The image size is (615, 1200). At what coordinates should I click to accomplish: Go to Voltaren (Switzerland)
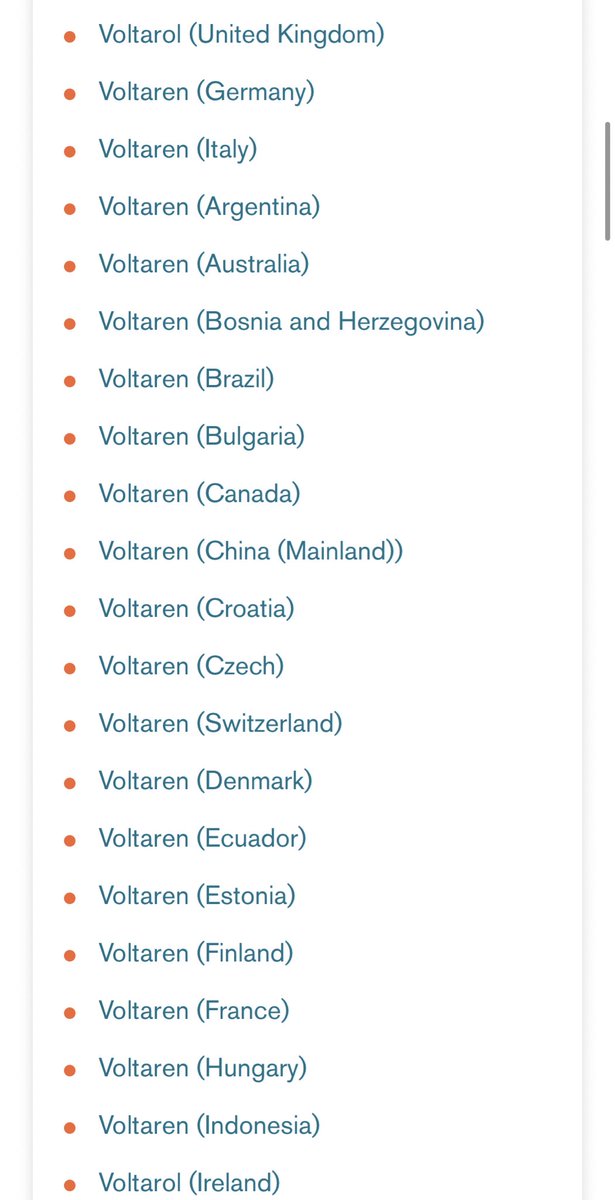pyautogui.click(x=220, y=724)
